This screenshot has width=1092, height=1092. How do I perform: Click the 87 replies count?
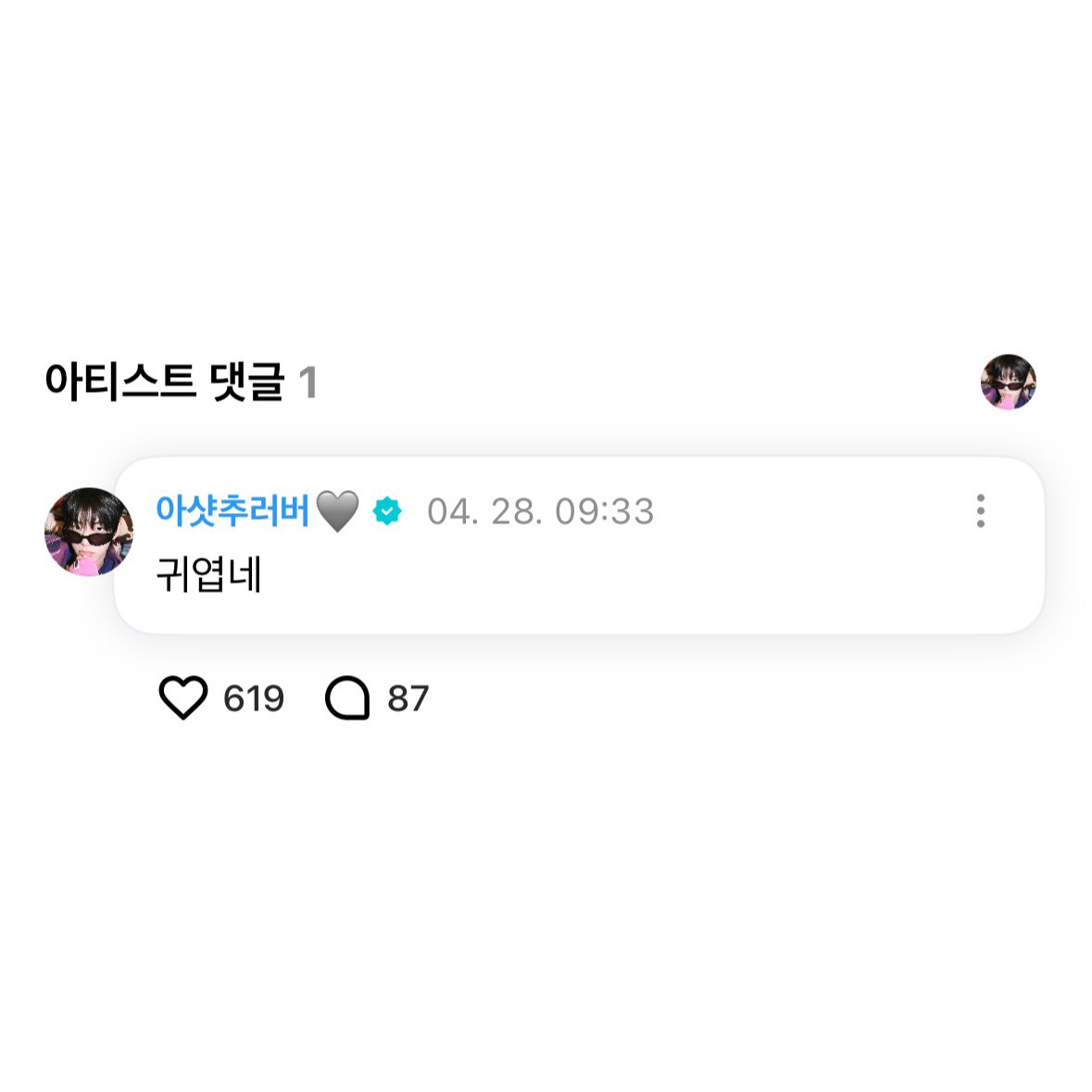tap(408, 698)
